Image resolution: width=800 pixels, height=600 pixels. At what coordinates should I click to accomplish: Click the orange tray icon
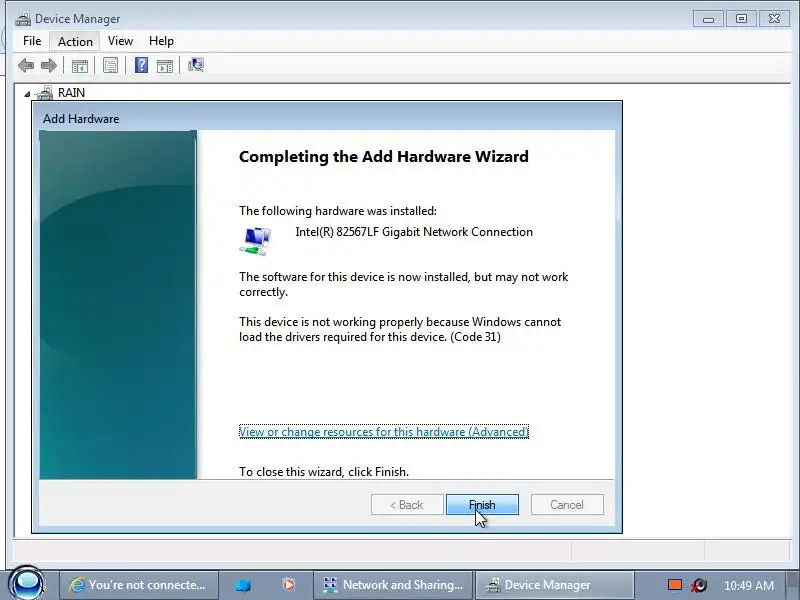[x=675, y=585]
